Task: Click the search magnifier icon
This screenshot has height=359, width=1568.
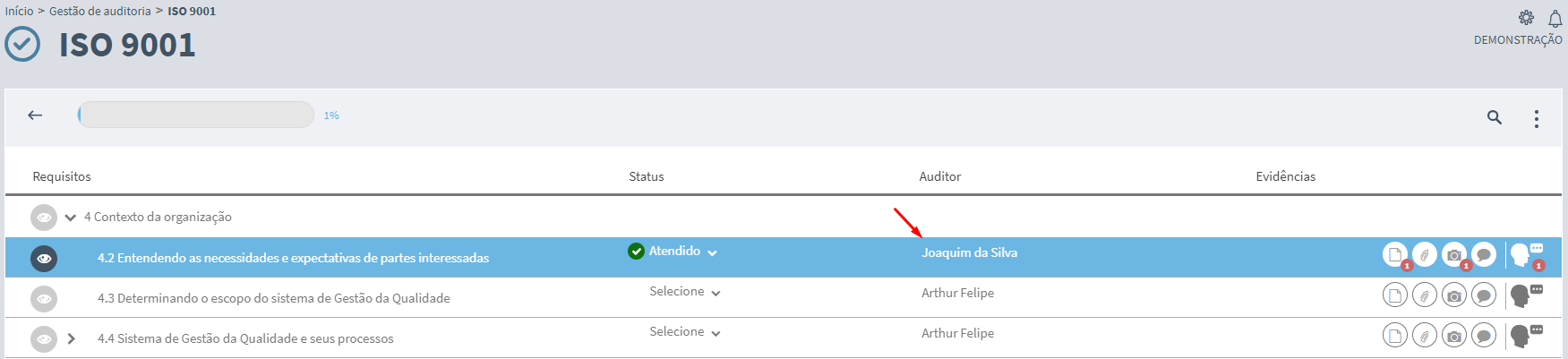Action: (x=1495, y=117)
